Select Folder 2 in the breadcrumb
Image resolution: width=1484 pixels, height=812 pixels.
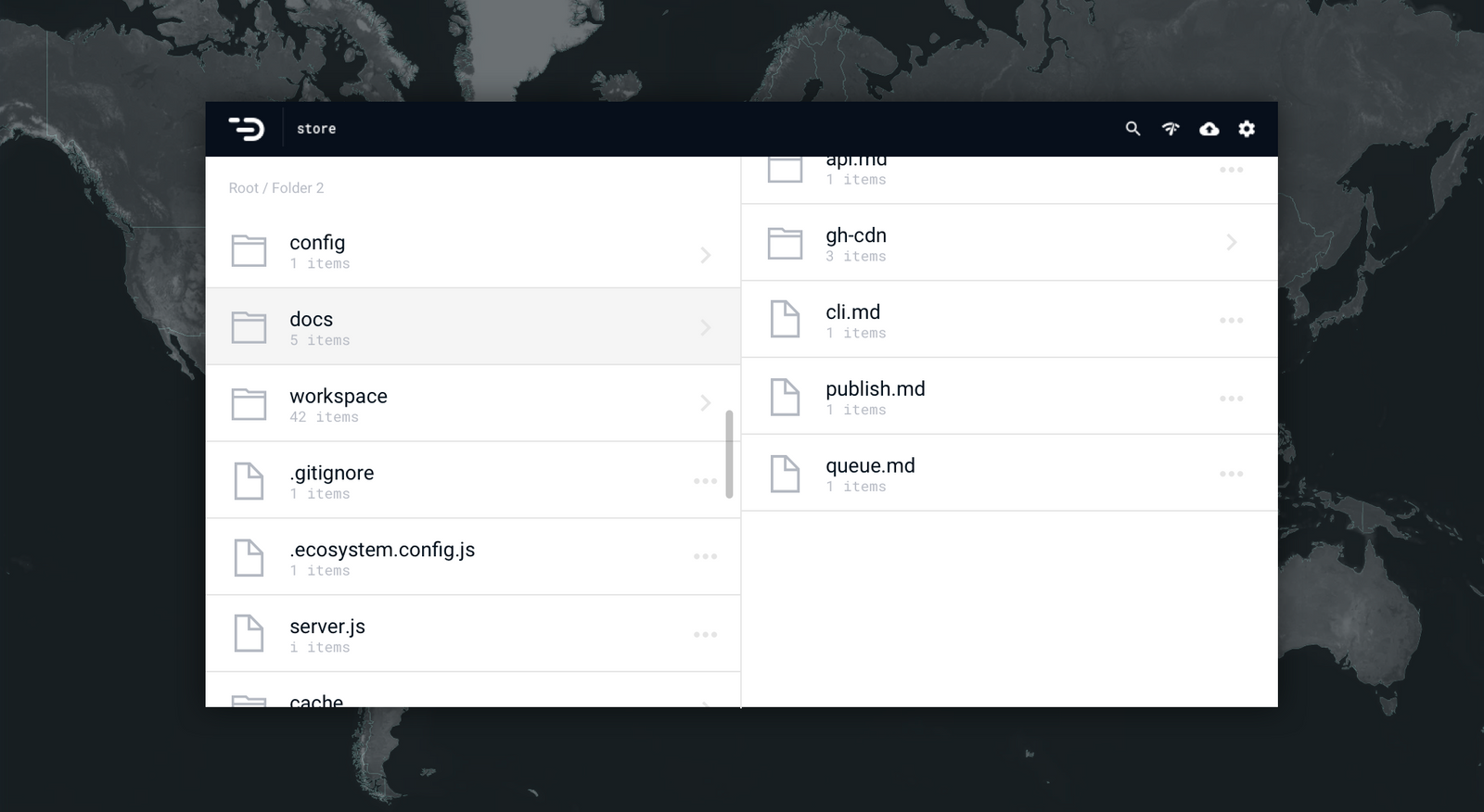pos(298,188)
